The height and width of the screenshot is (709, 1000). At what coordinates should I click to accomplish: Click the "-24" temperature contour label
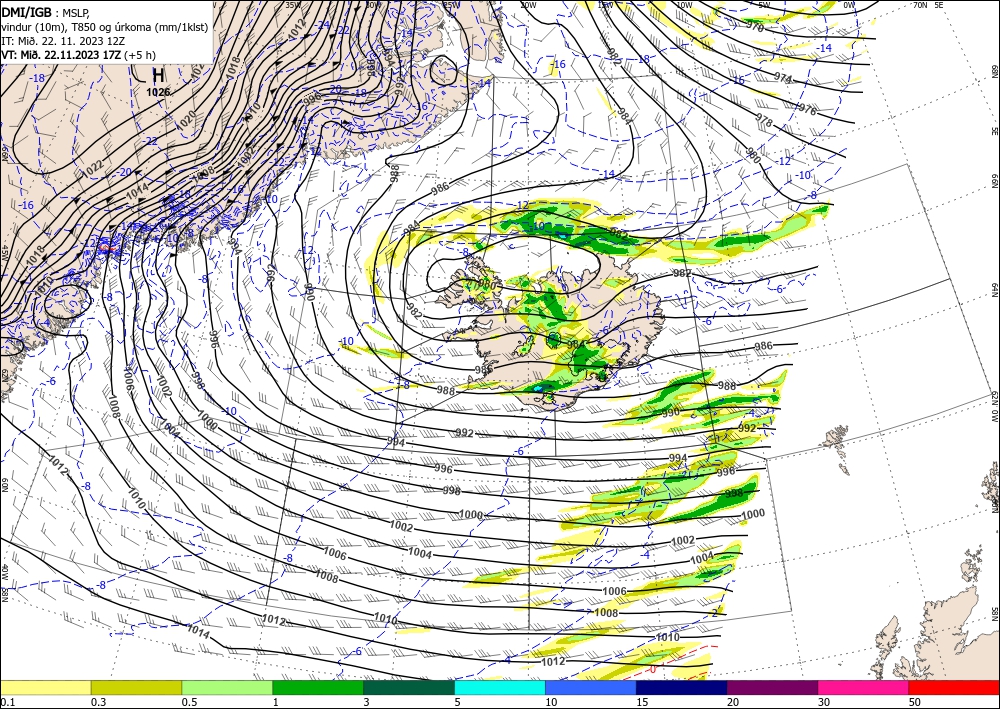(324, 25)
